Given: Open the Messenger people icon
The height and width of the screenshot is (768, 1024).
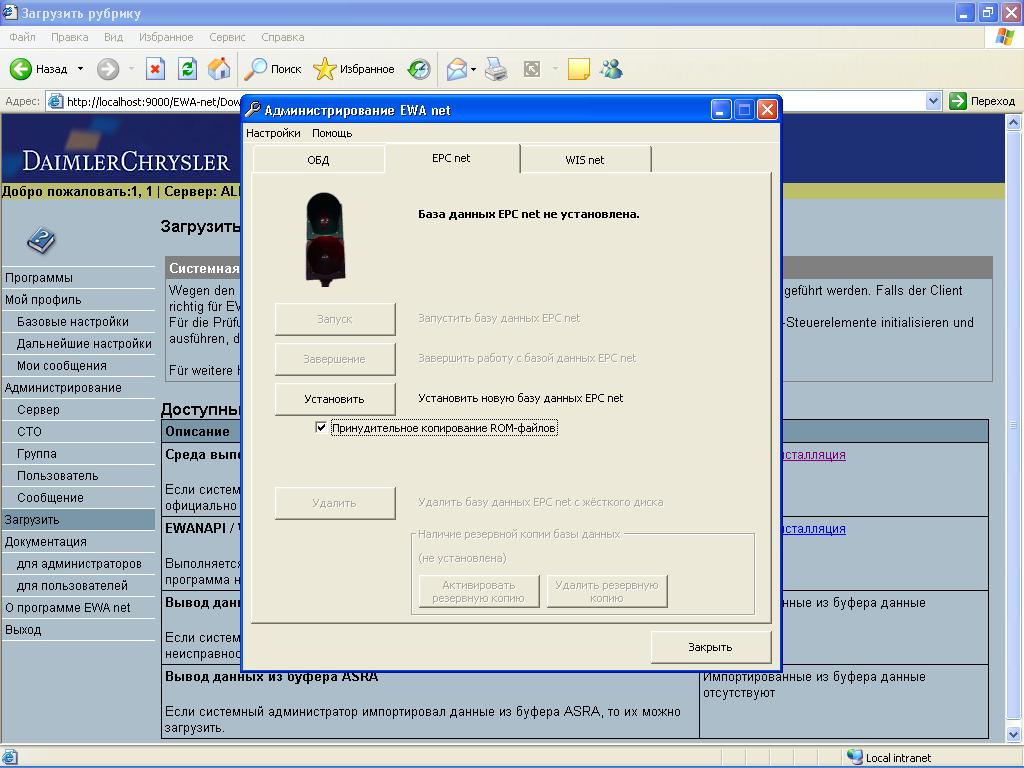Looking at the screenshot, I should pos(612,69).
